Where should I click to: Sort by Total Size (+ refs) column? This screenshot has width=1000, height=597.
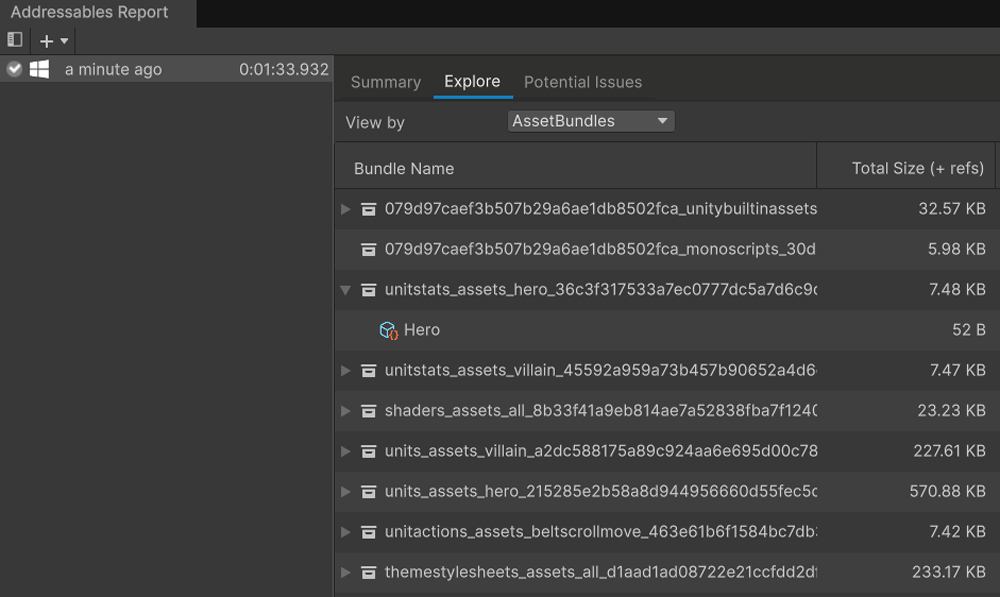[917, 168]
